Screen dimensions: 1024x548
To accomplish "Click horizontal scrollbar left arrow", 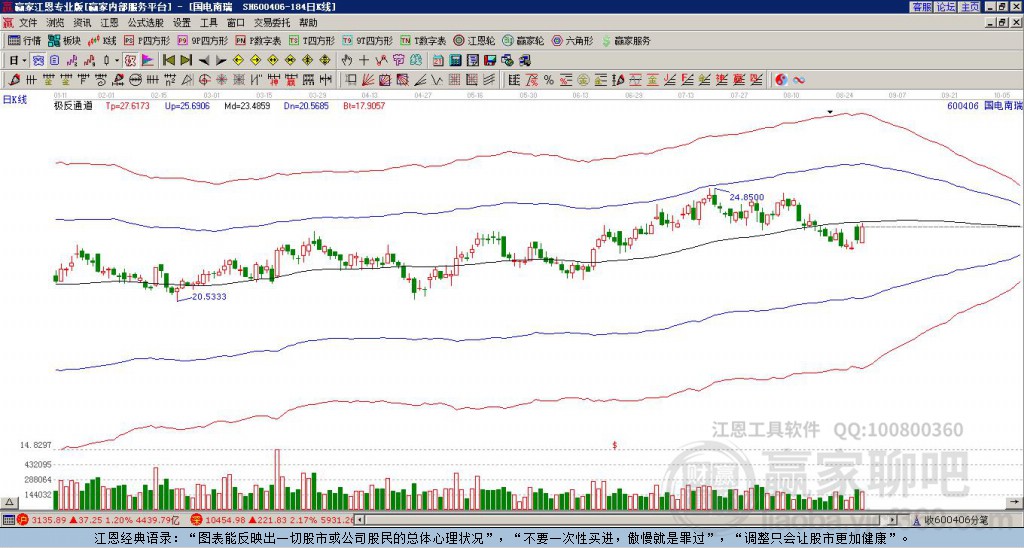I will pyautogui.click(x=360, y=520).
